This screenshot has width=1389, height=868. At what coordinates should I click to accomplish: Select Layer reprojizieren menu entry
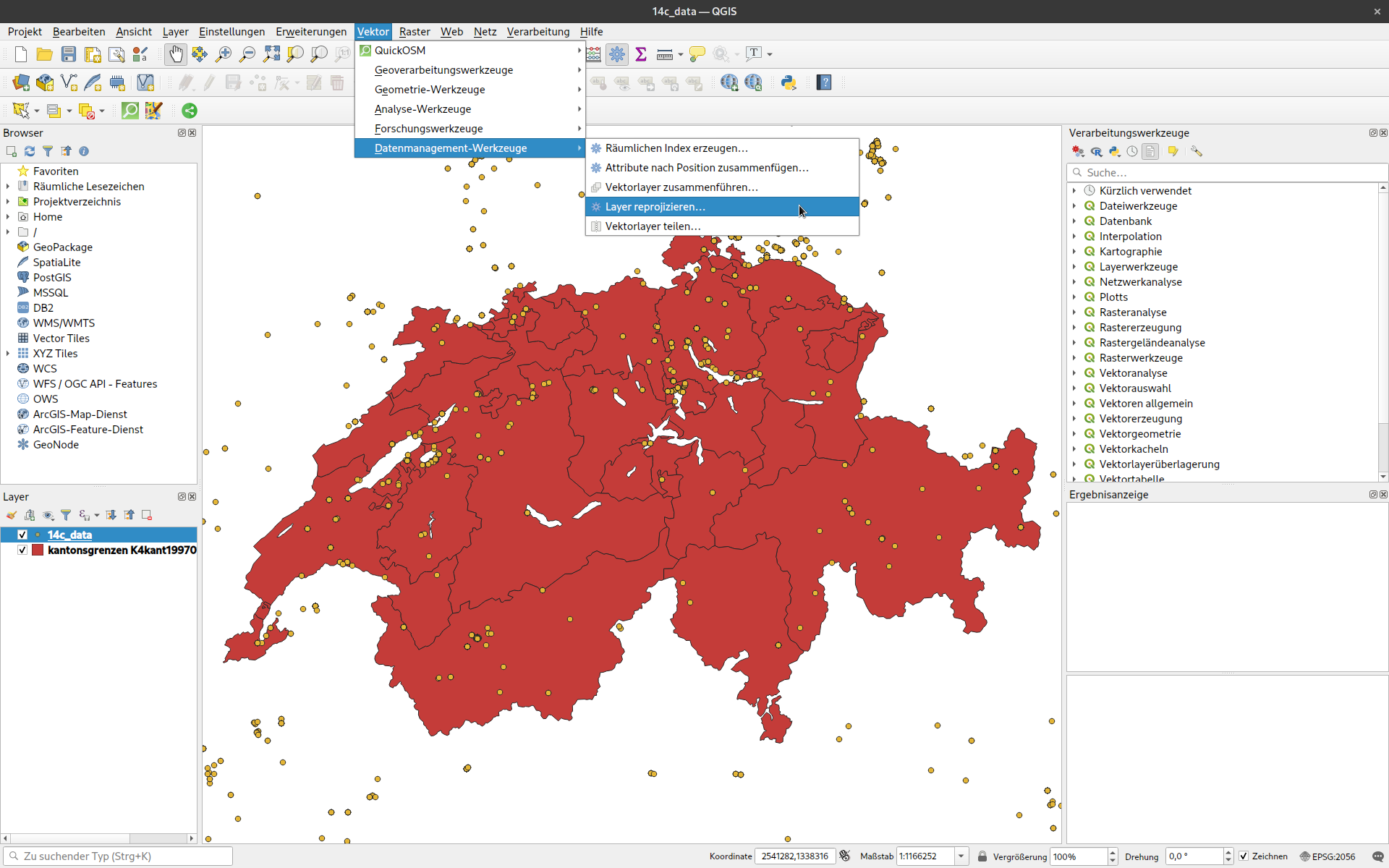[x=655, y=207]
